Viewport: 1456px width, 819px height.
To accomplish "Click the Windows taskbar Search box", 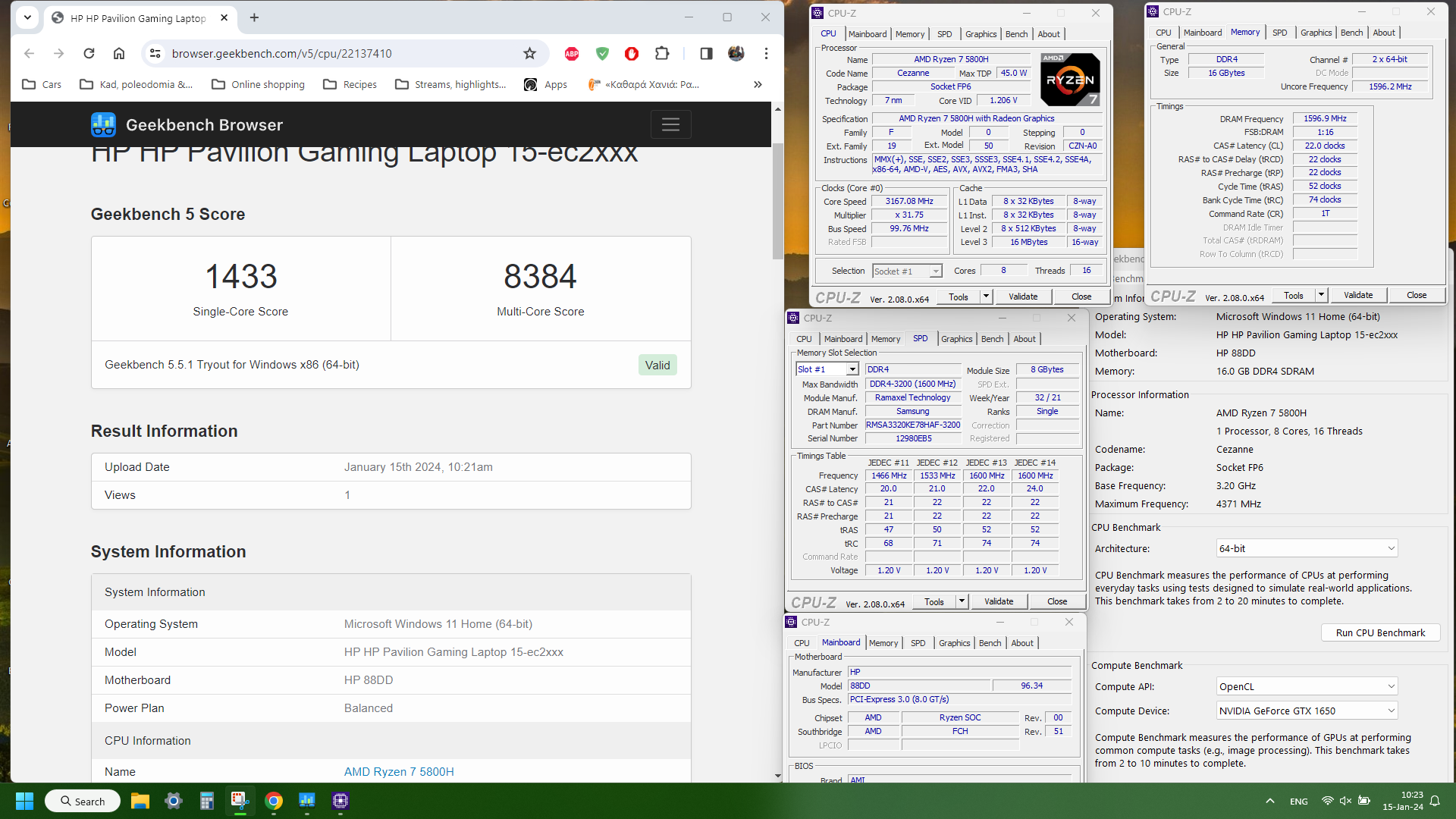I will point(82,801).
